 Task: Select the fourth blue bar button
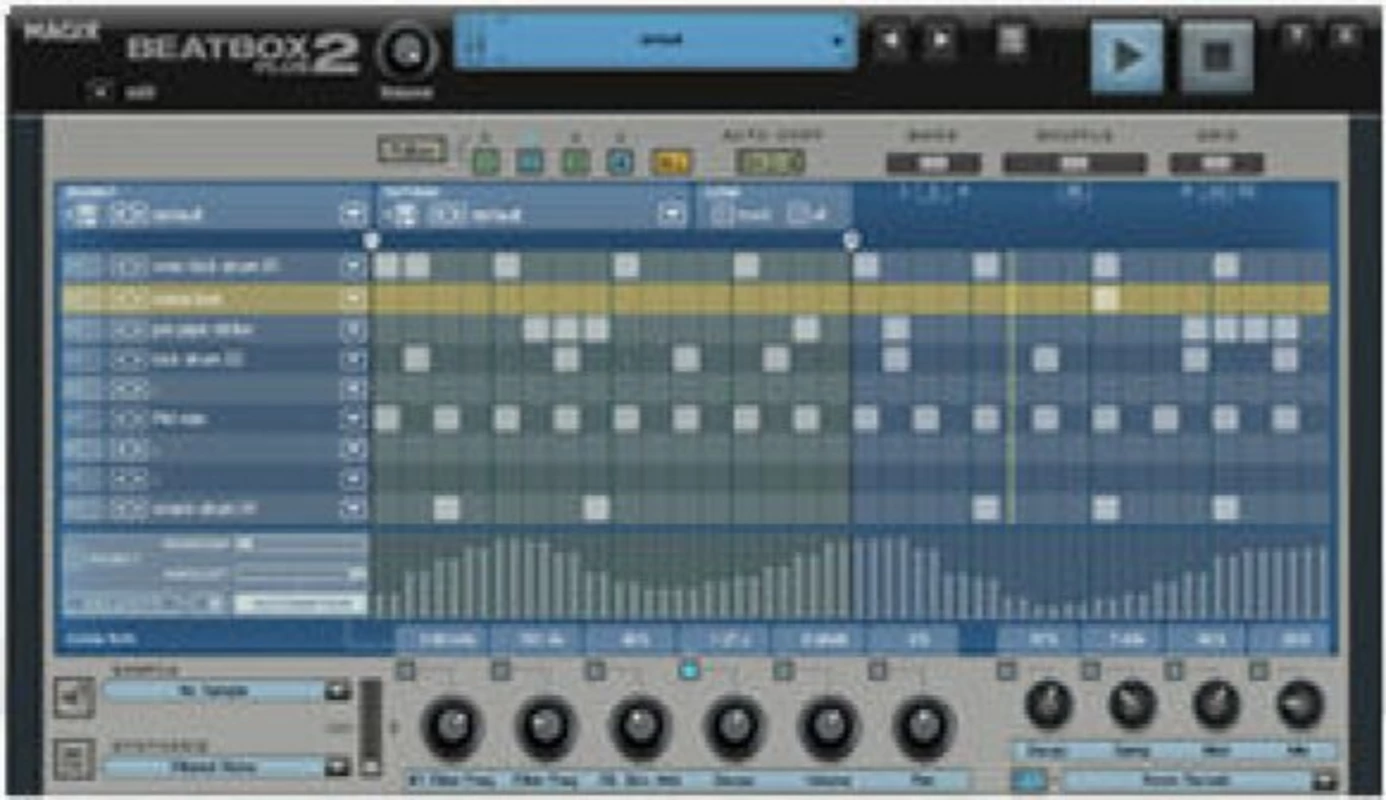point(620,161)
